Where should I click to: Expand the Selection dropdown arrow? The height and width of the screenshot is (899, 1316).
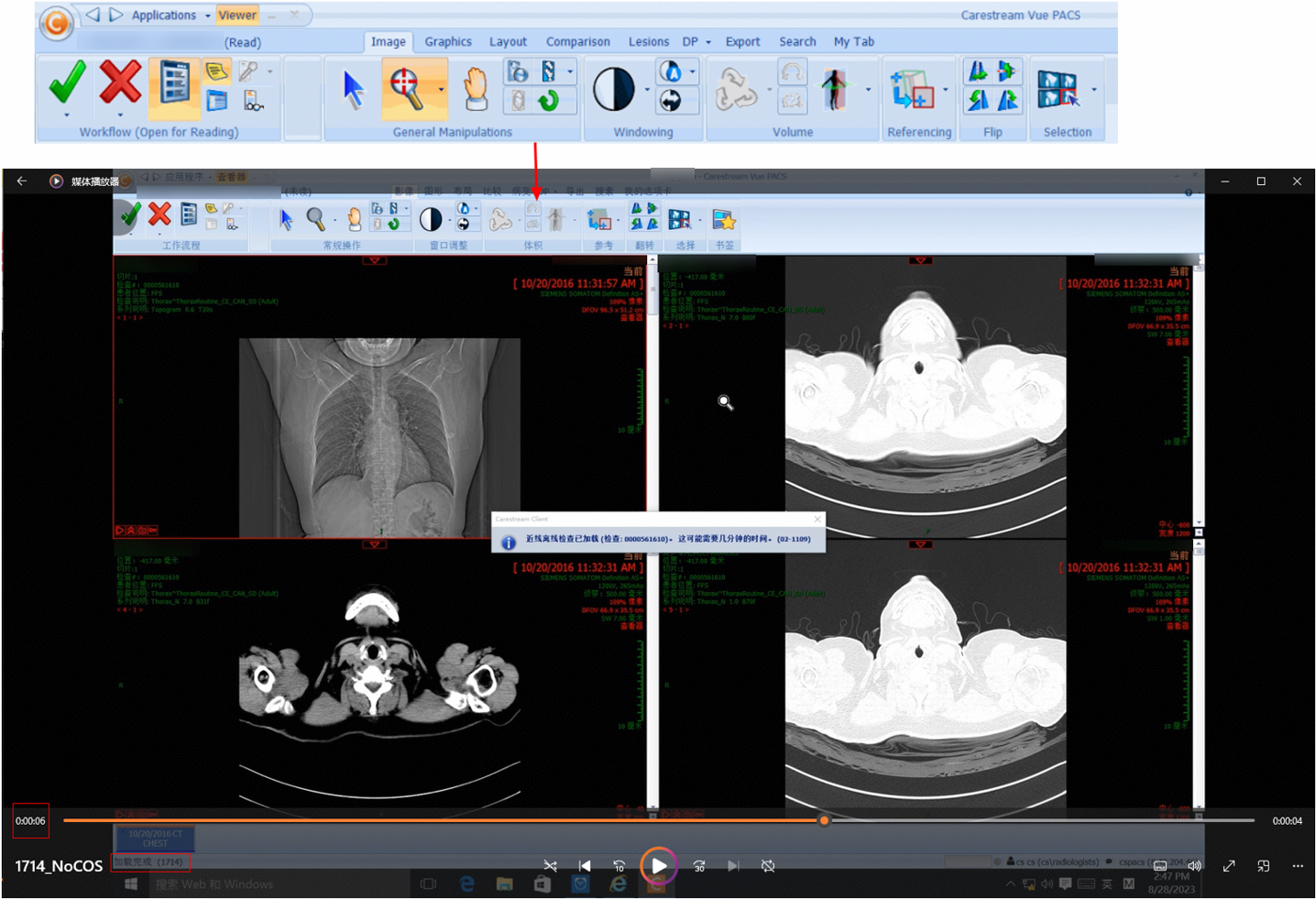point(1093,90)
